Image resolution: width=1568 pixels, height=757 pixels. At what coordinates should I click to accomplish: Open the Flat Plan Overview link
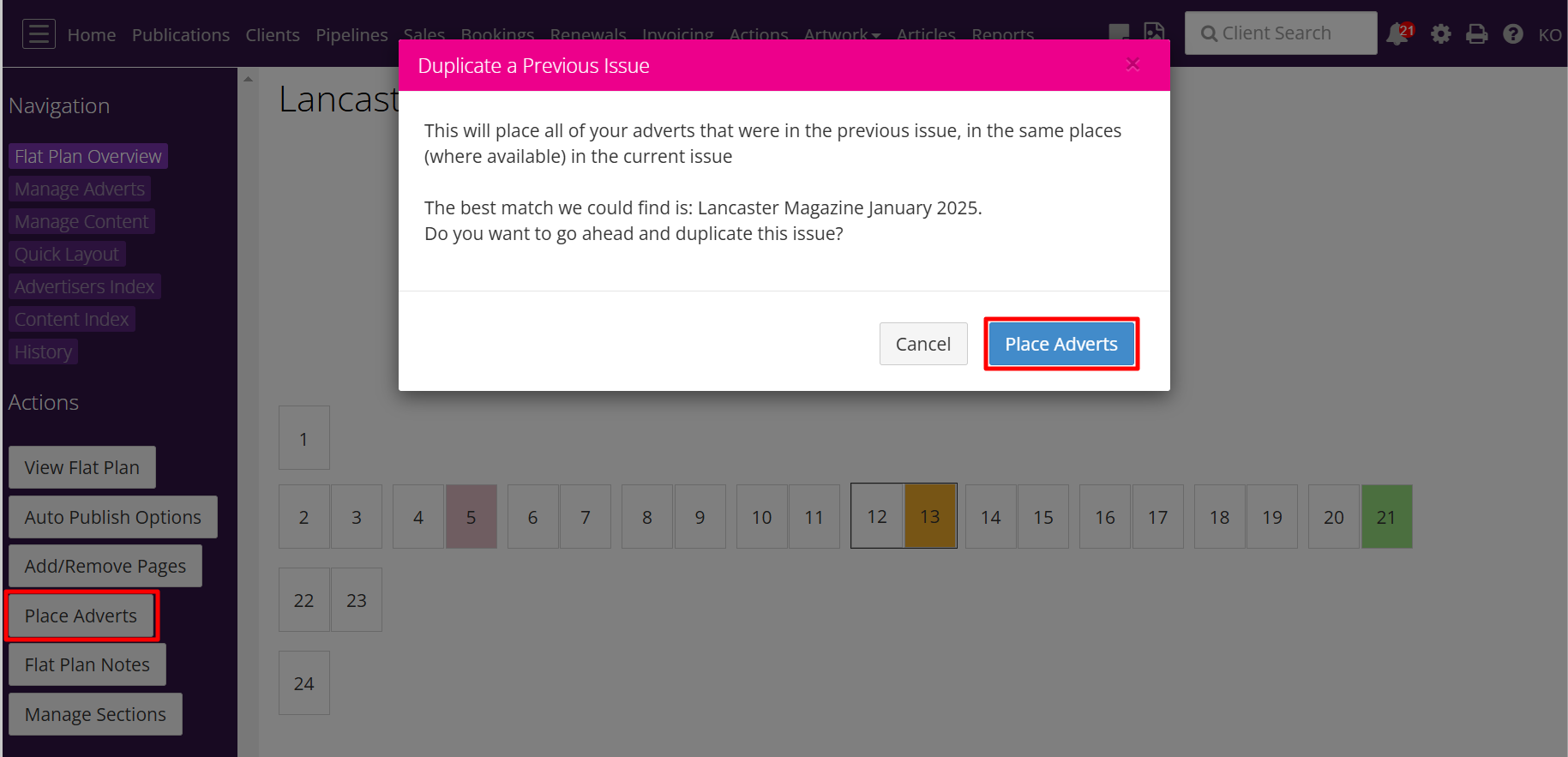click(x=88, y=156)
